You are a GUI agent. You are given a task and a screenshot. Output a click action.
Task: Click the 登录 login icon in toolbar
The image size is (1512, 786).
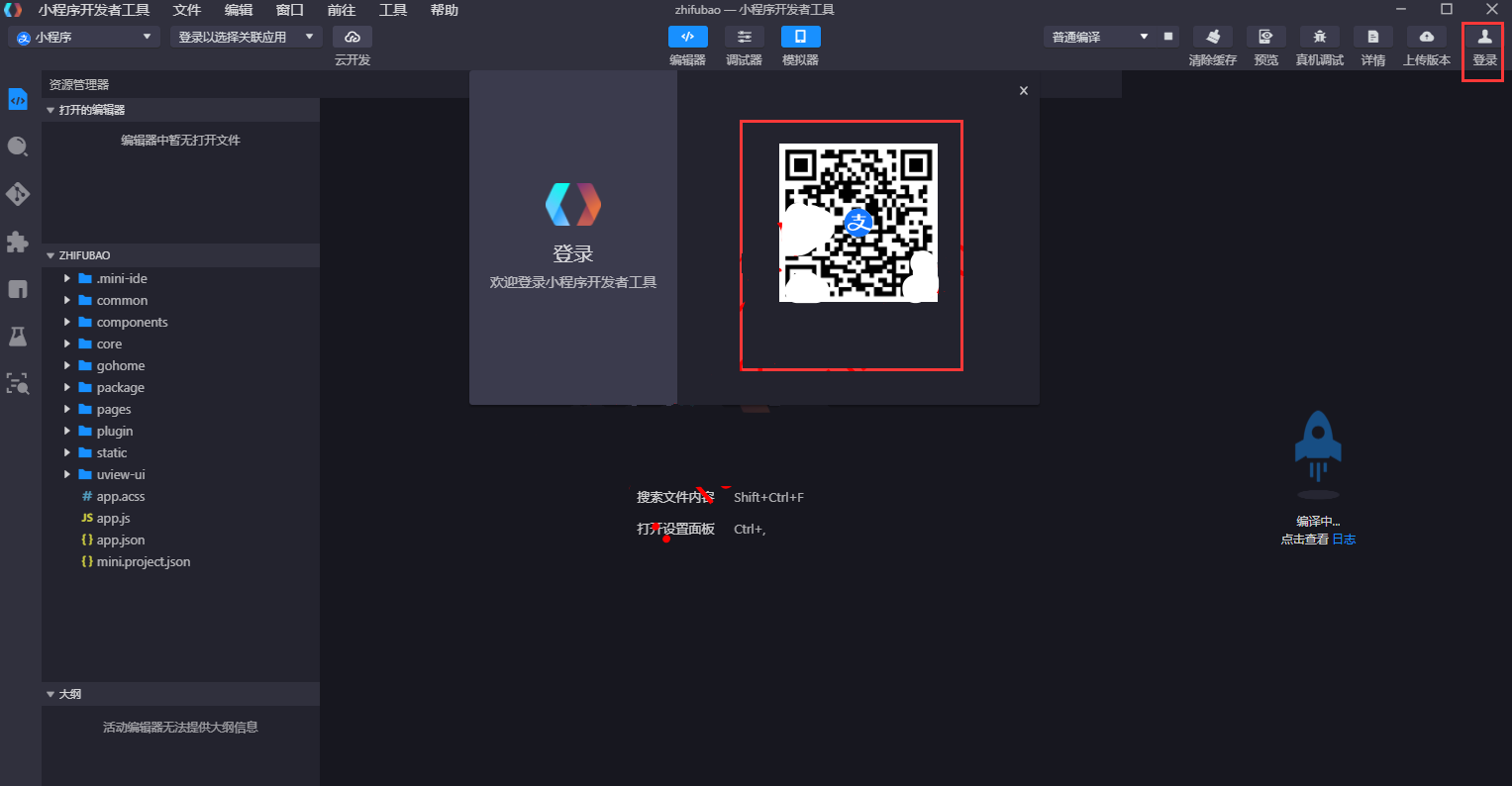(x=1484, y=37)
